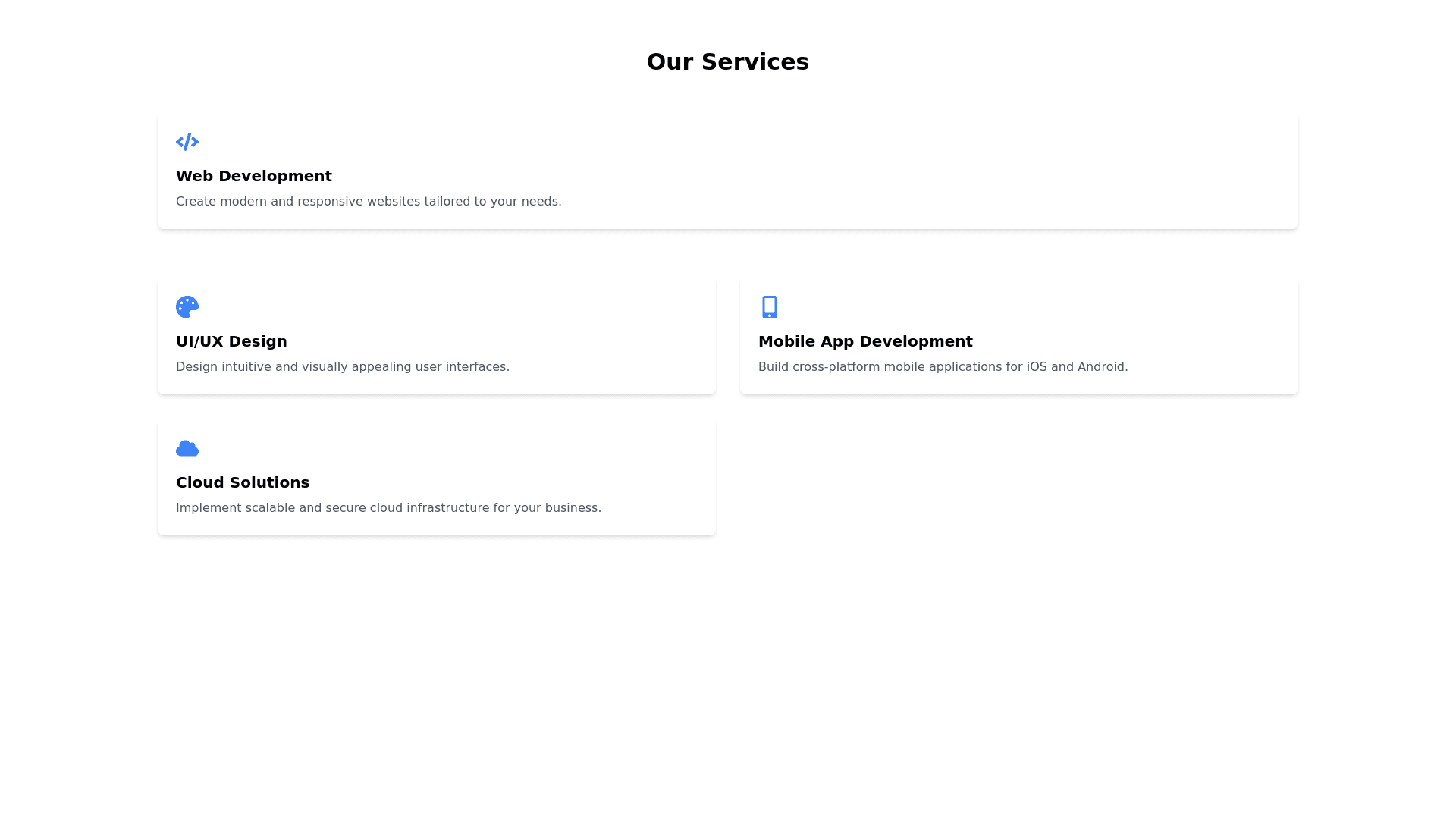
Task: Click the Our Services heading
Action: pos(727,62)
